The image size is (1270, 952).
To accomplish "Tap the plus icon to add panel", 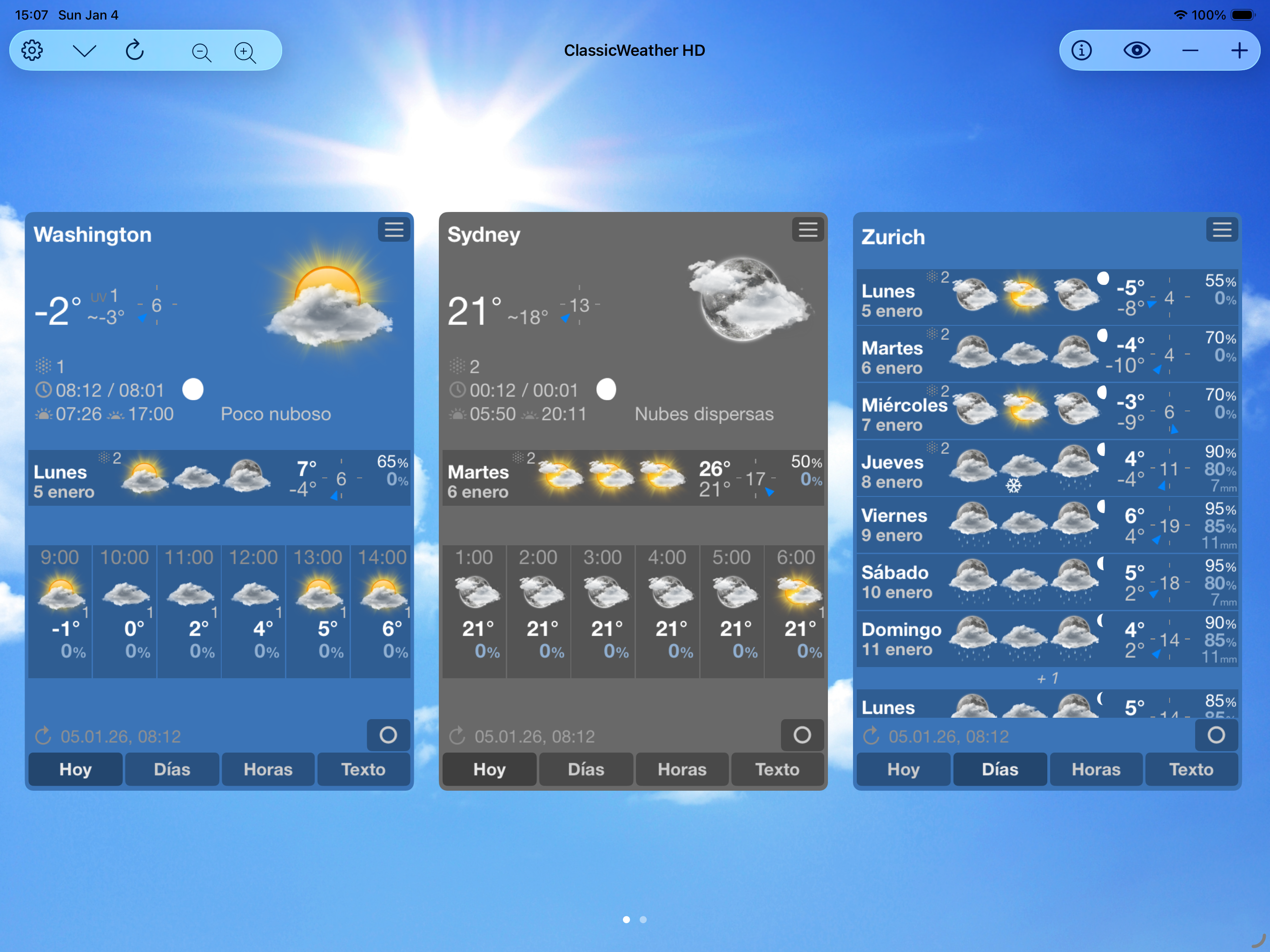I will 1239,51.
